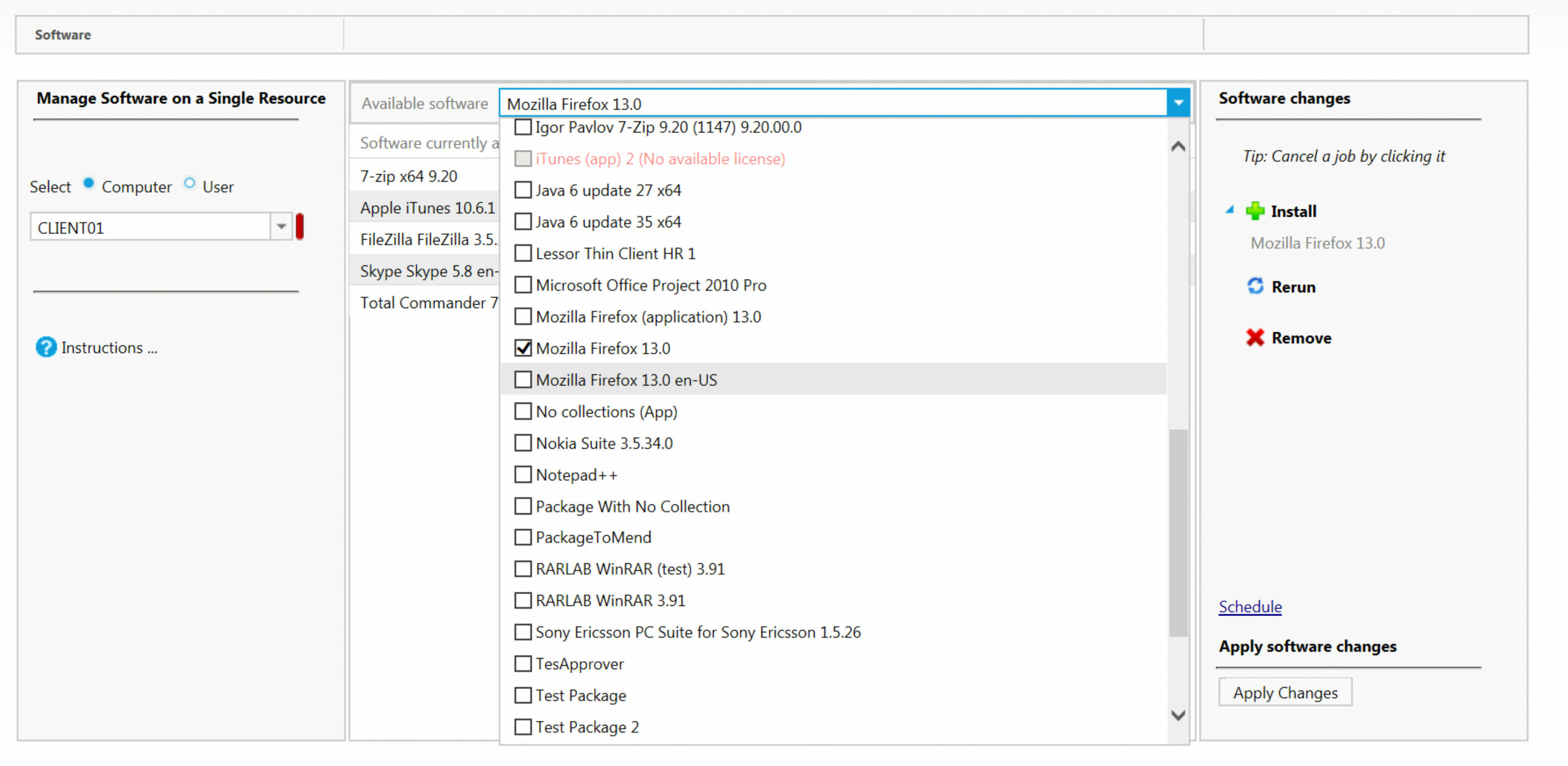
Task: Check Igor Pavlov 7-Zip 9.20 checkbox
Action: [x=522, y=127]
